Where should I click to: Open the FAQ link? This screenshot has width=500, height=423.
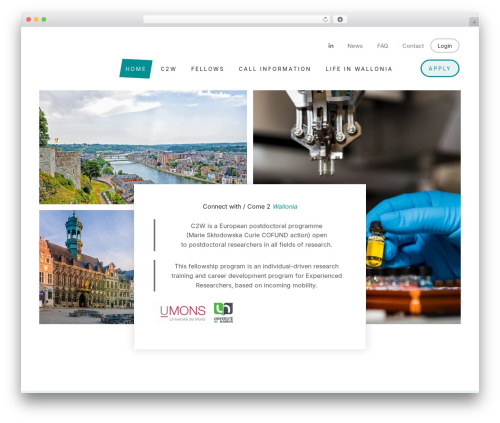pos(382,46)
